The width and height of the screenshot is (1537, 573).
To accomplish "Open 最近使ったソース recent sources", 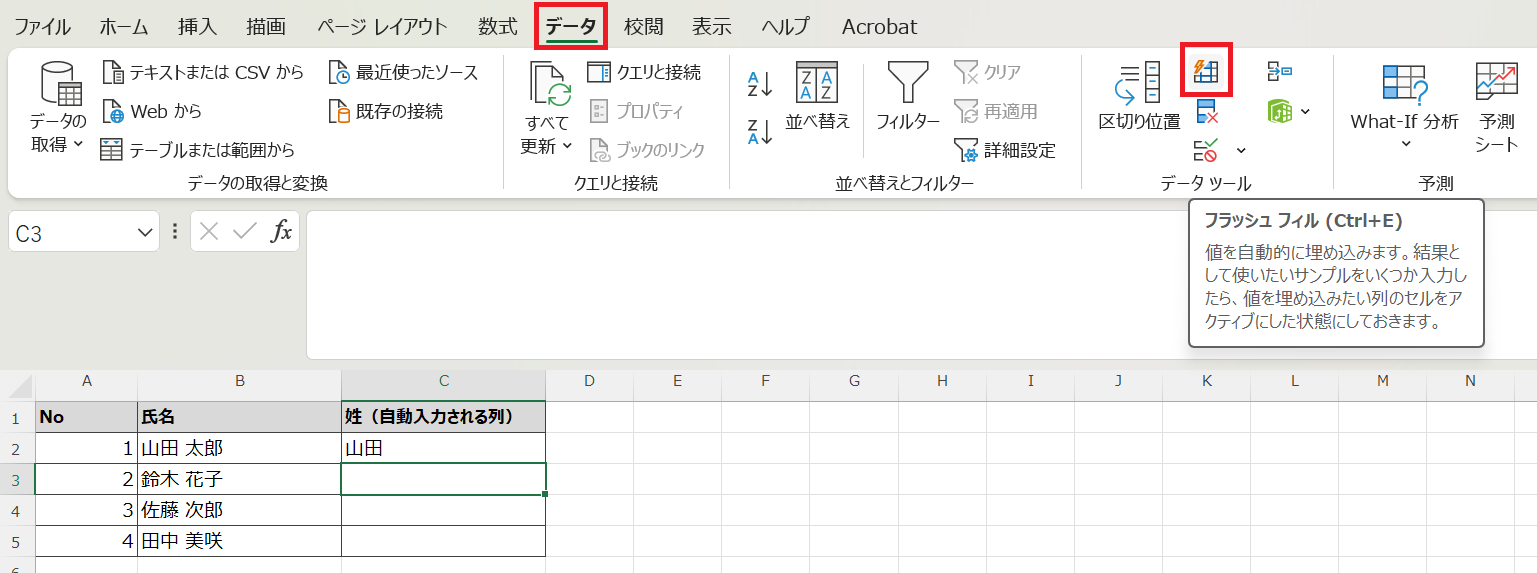I will [404, 72].
